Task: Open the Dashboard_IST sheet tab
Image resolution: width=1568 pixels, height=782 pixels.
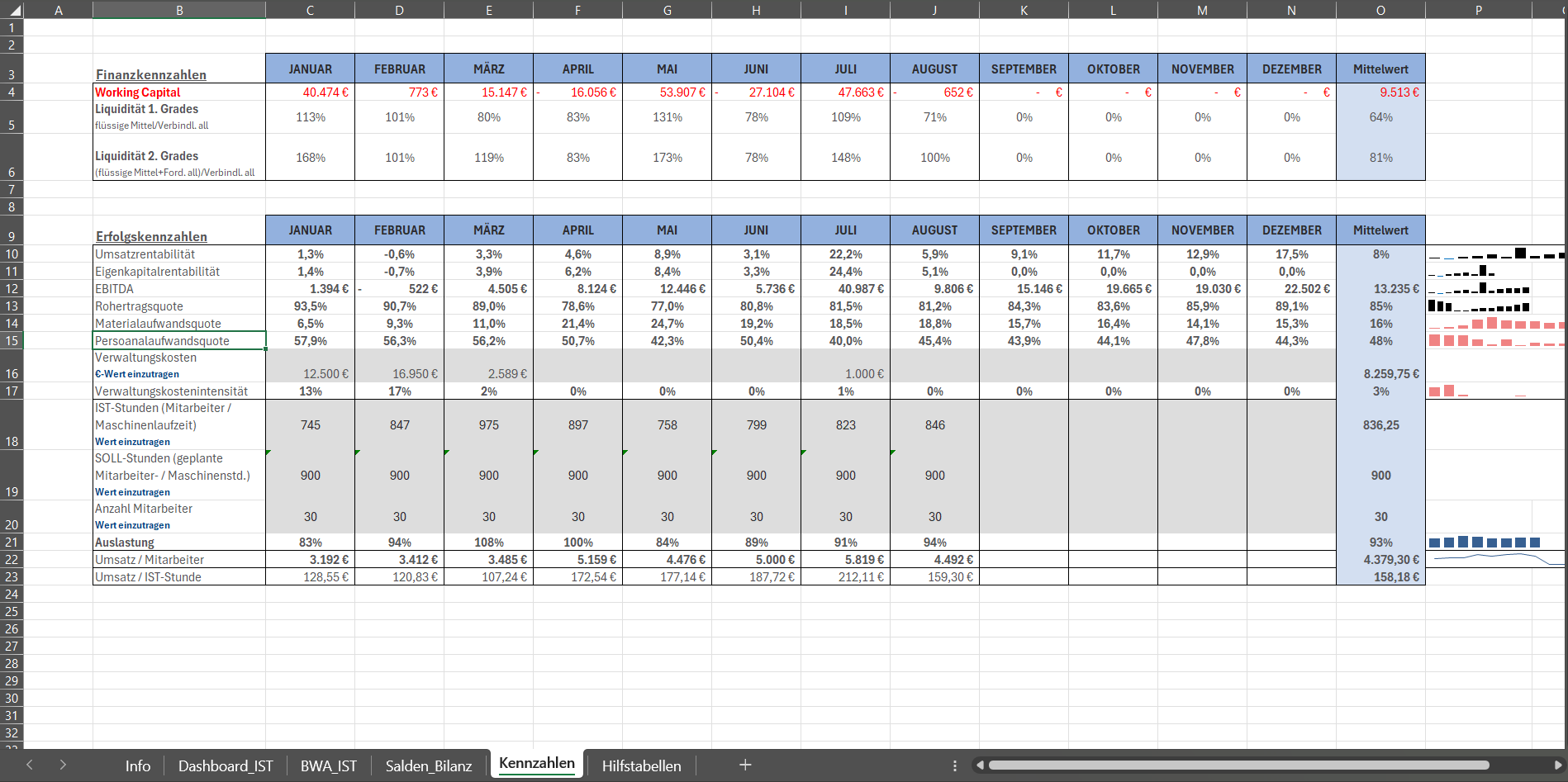Action: 226,765
